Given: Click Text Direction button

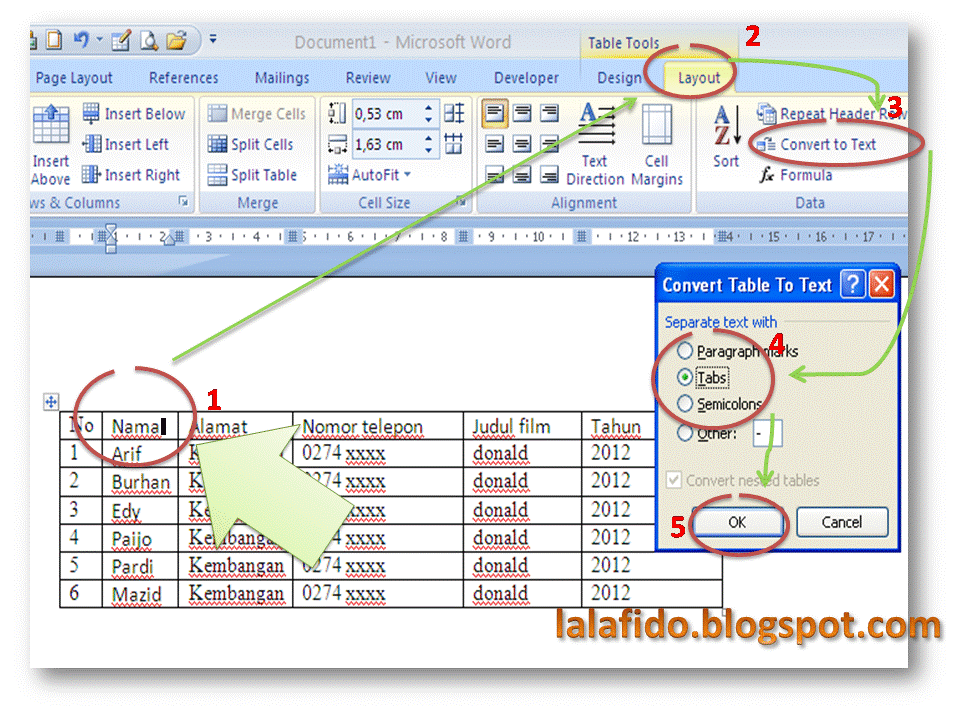Looking at the screenshot, I should (595, 144).
